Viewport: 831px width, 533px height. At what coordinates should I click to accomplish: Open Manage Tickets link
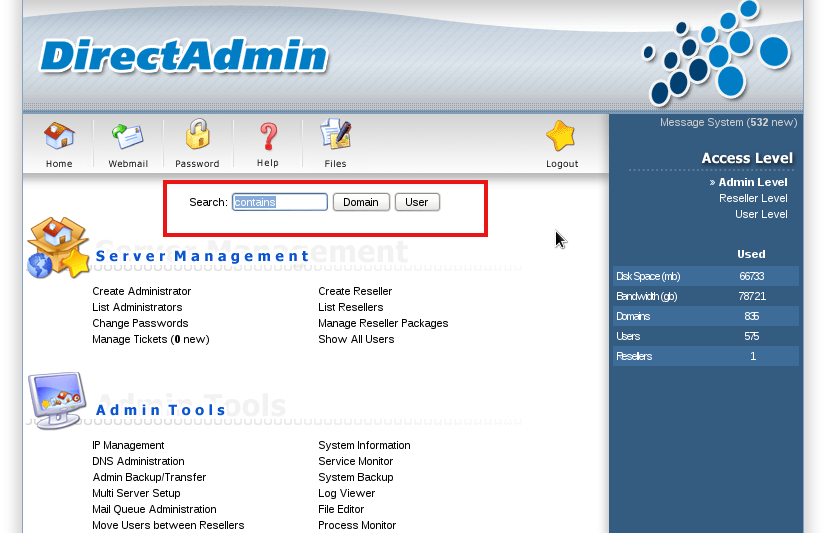[151, 339]
